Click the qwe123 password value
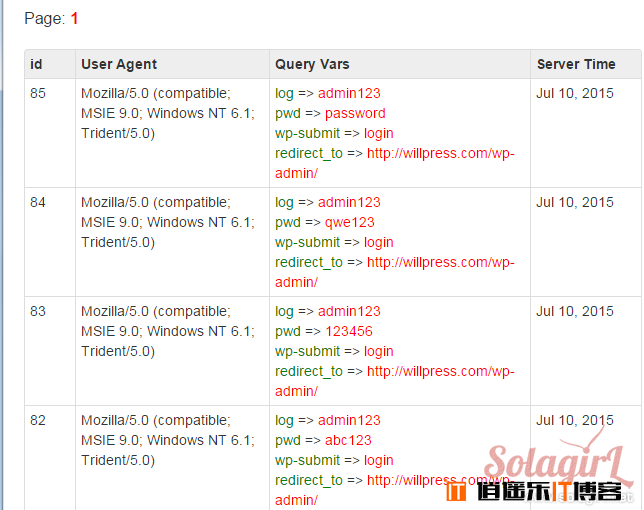This screenshot has height=510, width=644. coord(350,223)
